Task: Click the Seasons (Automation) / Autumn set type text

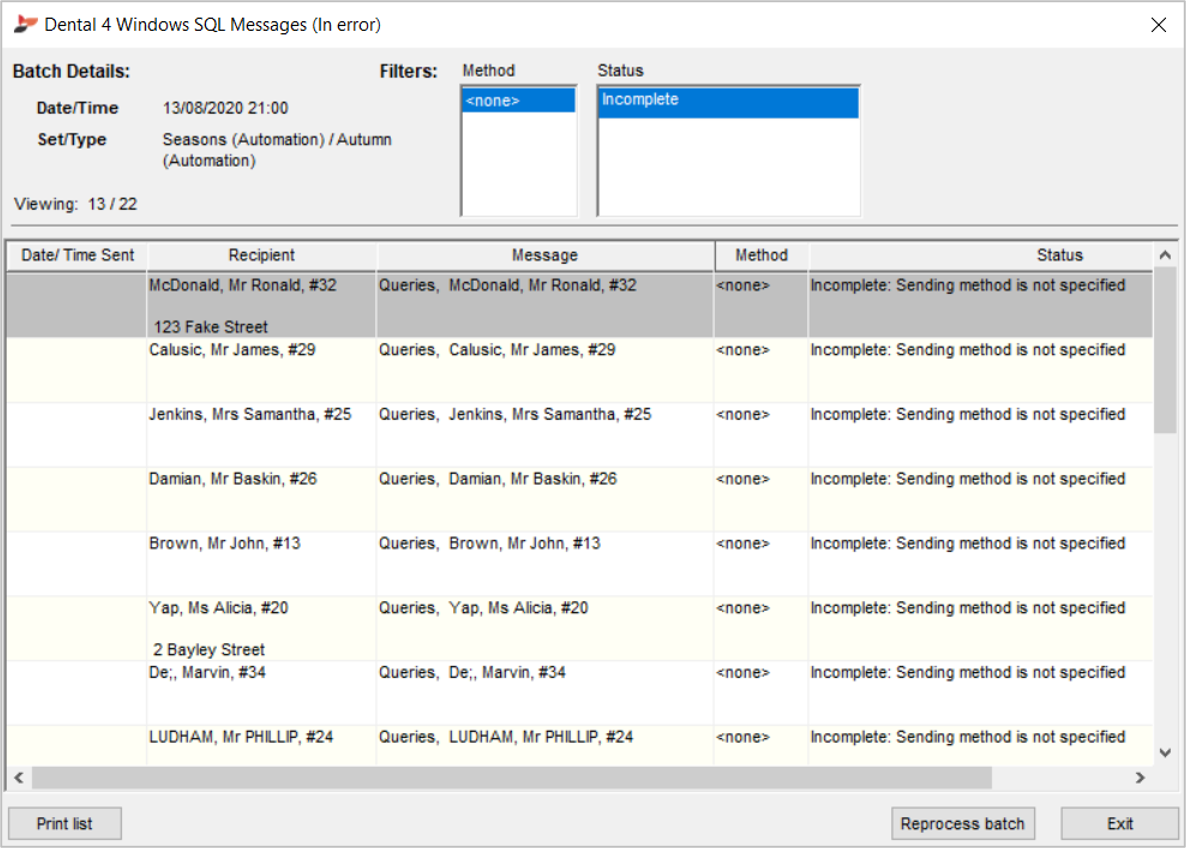Action: [277, 150]
